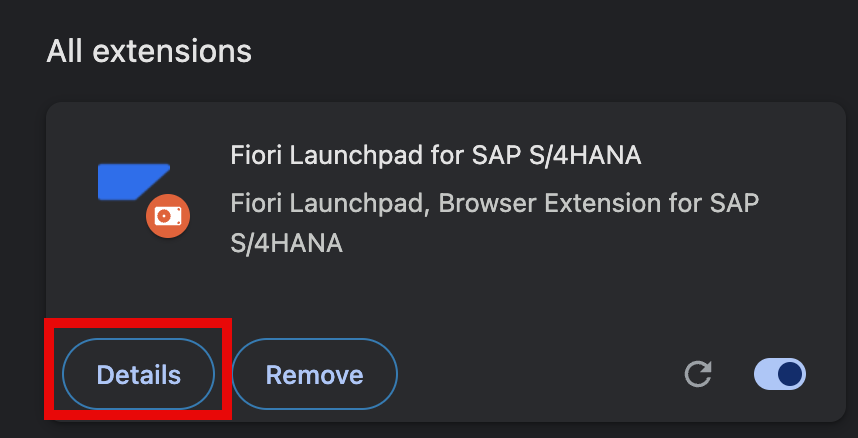This screenshot has height=438, width=858.
Task: Disable the Fiori Launchpad extension toggle
Action: coord(780,374)
